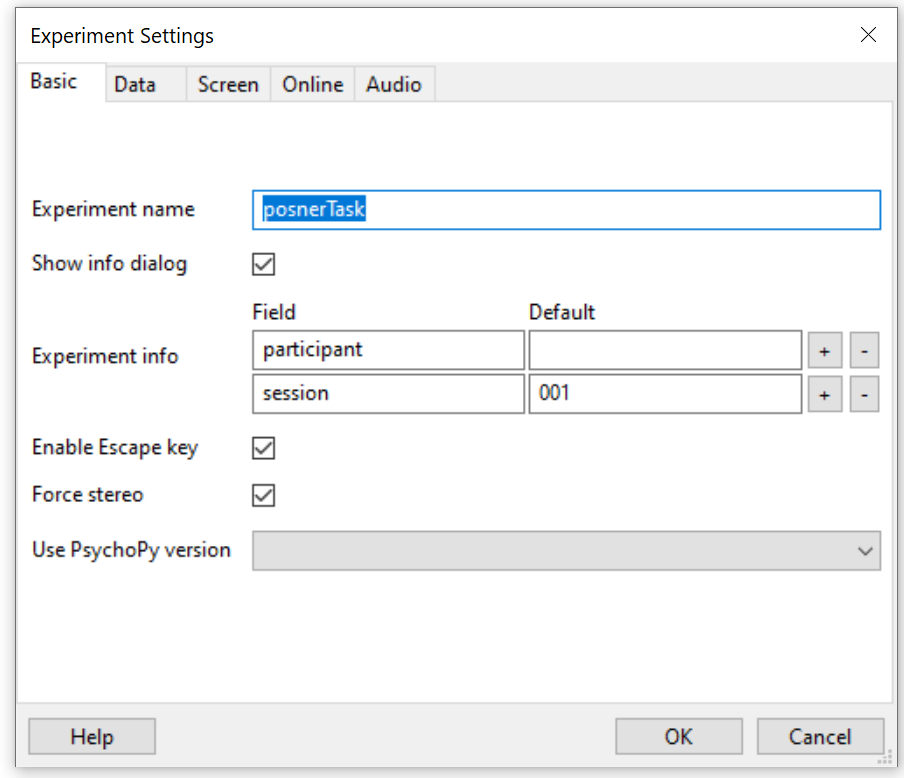Disable the Enable Escape key checkbox
Screen dimensions: 904x778
tap(264, 448)
